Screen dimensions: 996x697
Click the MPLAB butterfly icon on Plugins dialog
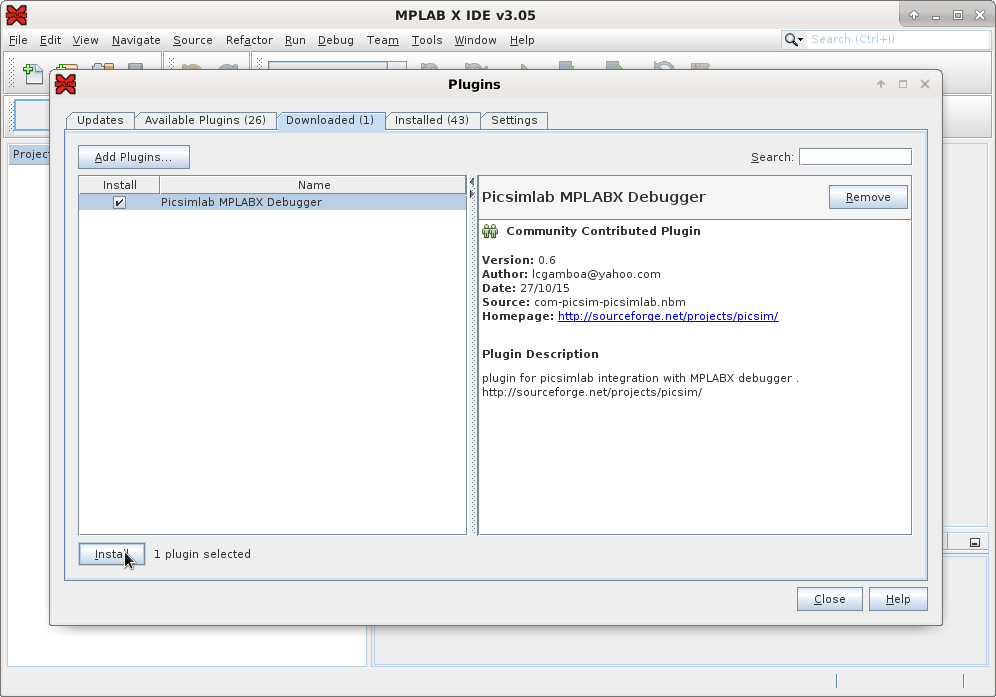[x=65, y=84]
